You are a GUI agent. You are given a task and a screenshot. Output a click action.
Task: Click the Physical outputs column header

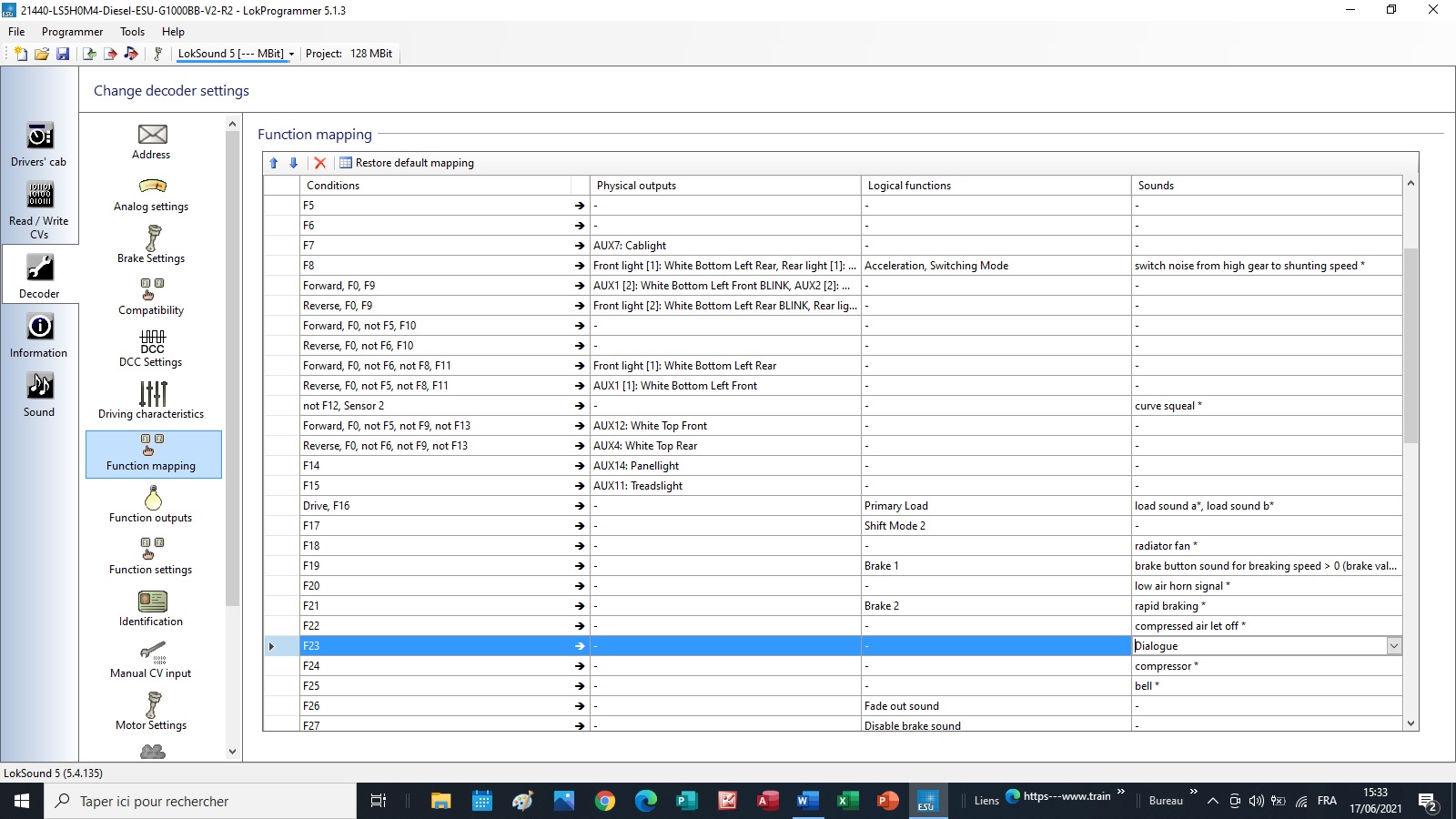725,186
